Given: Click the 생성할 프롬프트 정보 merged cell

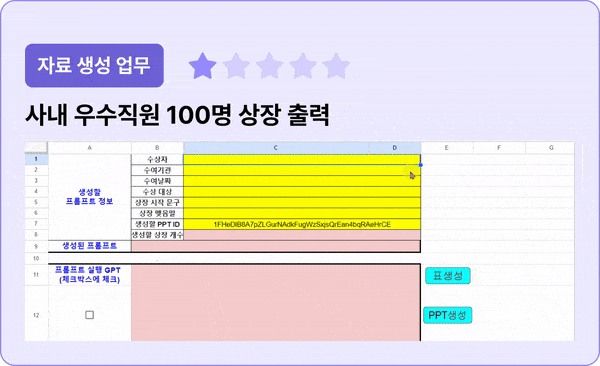Looking at the screenshot, I should coord(90,197).
